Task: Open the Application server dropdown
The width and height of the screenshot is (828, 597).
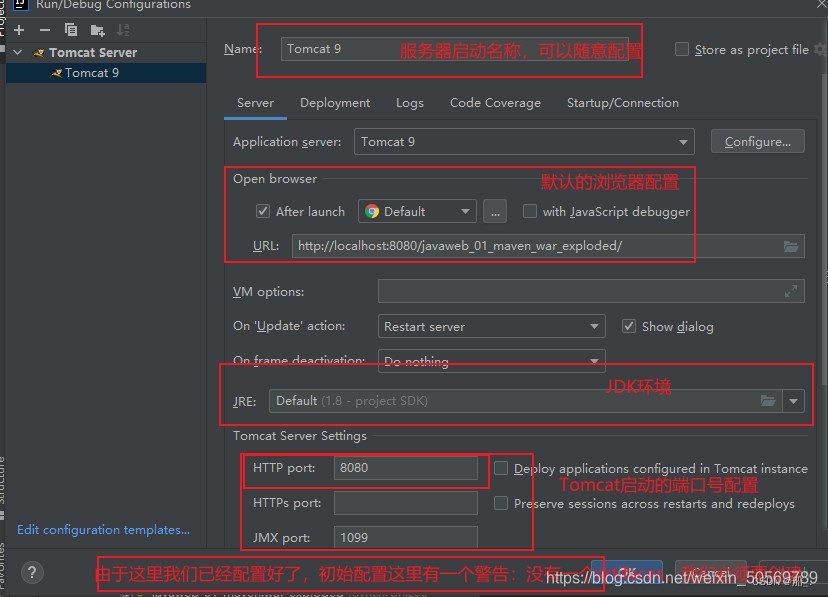Action: coord(524,142)
